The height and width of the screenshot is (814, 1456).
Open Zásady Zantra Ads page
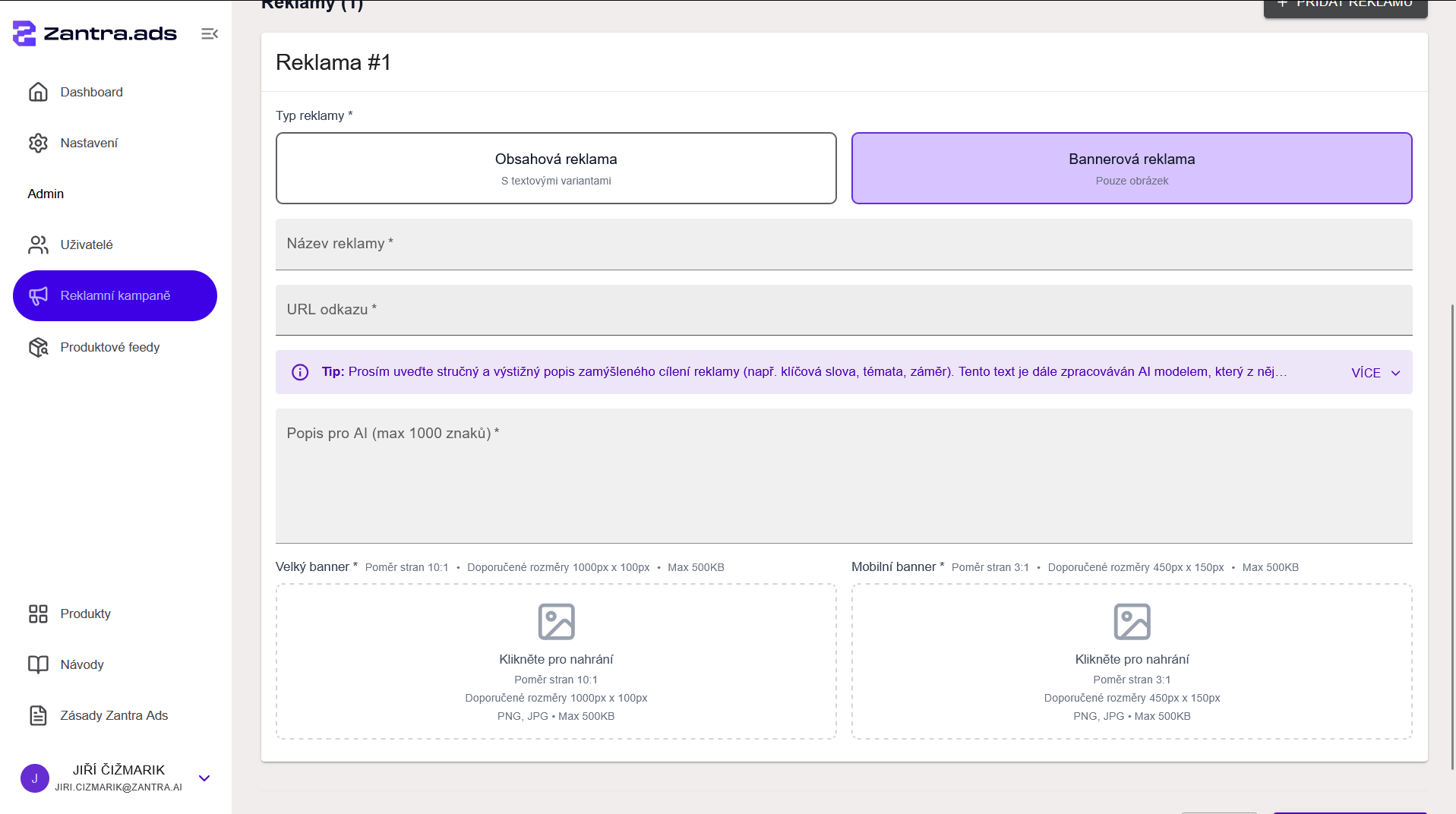click(x=115, y=715)
